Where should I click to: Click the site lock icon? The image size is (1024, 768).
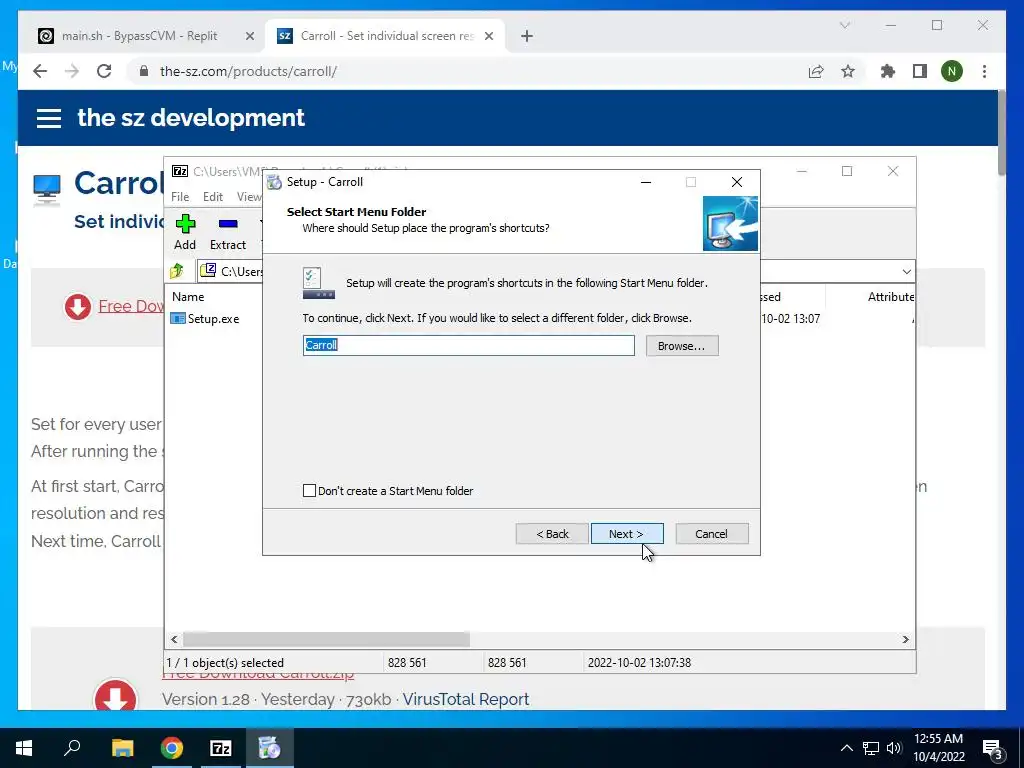[144, 71]
